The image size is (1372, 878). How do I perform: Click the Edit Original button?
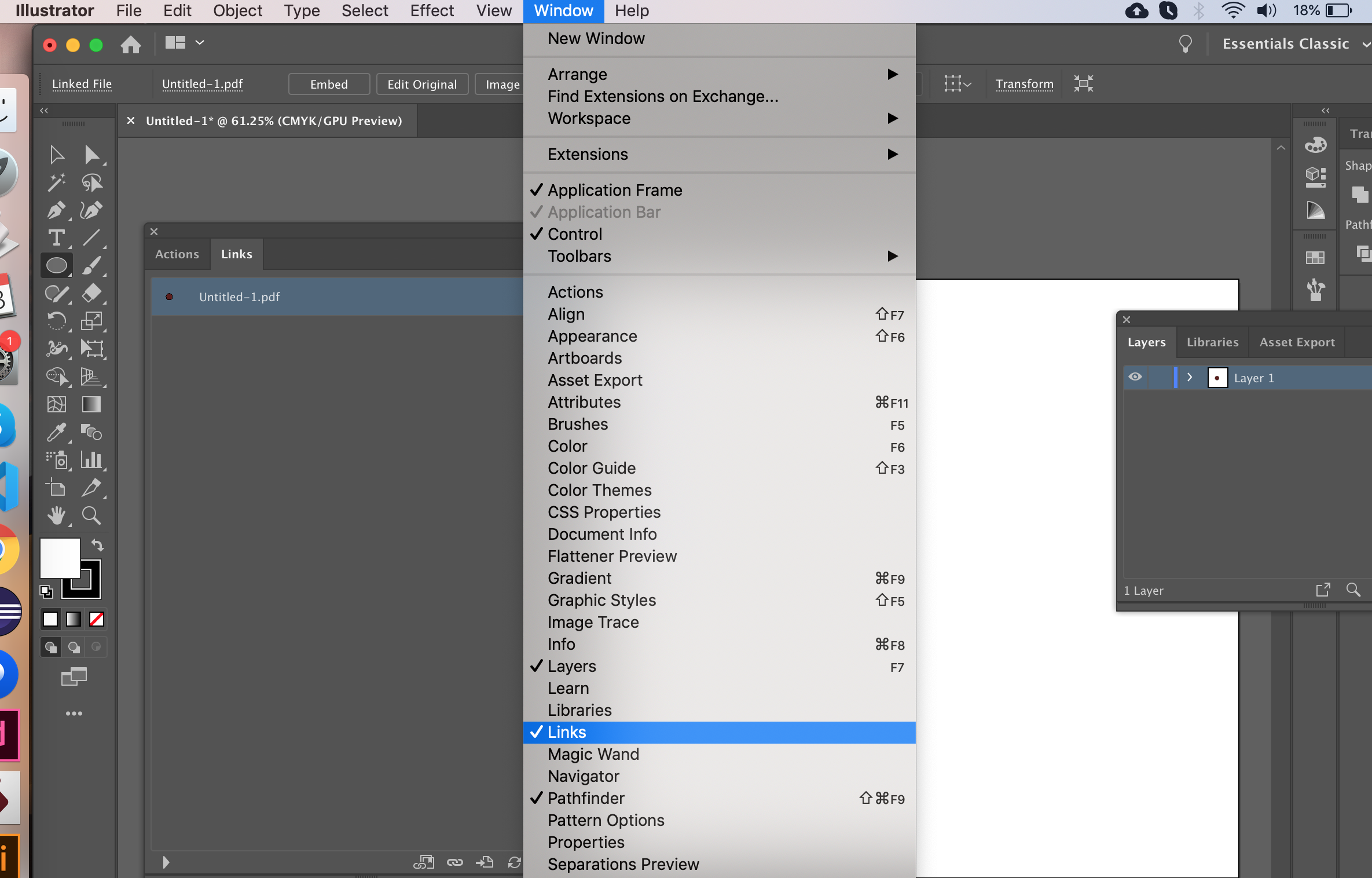tap(421, 84)
